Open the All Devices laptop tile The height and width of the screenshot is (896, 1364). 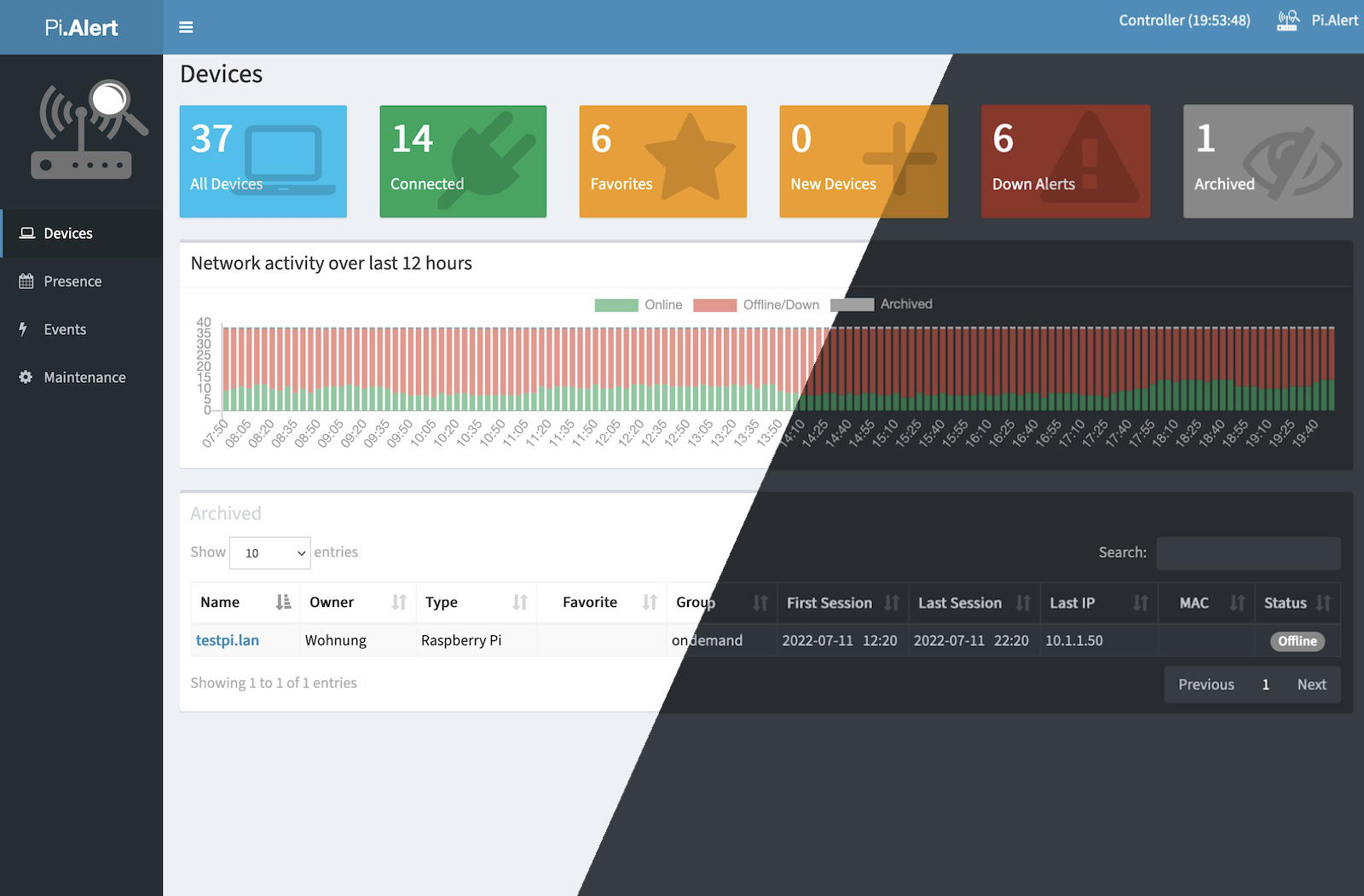263,161
